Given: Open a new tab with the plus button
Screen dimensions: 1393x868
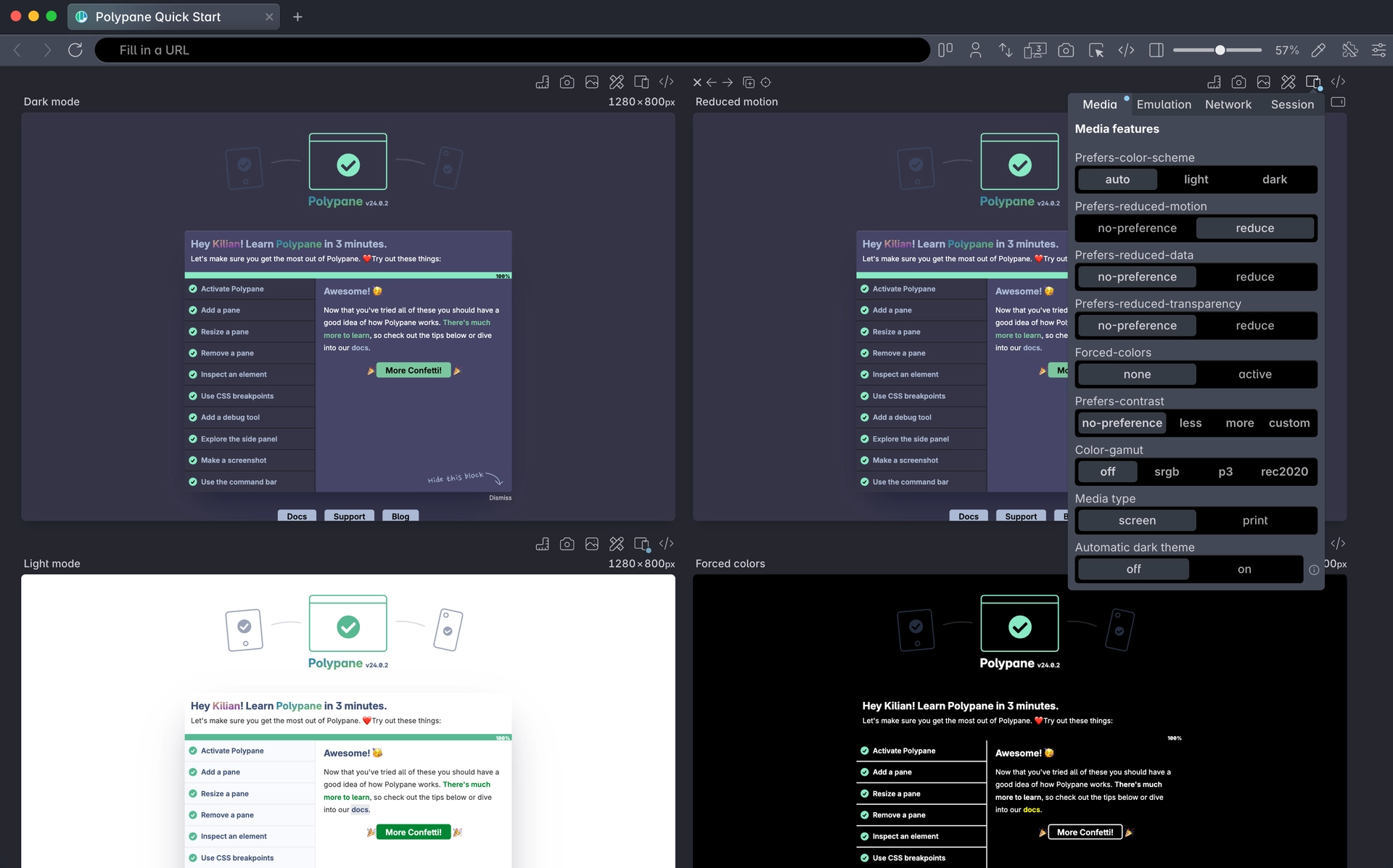Looking at the screenshot, I should [297, 17].
